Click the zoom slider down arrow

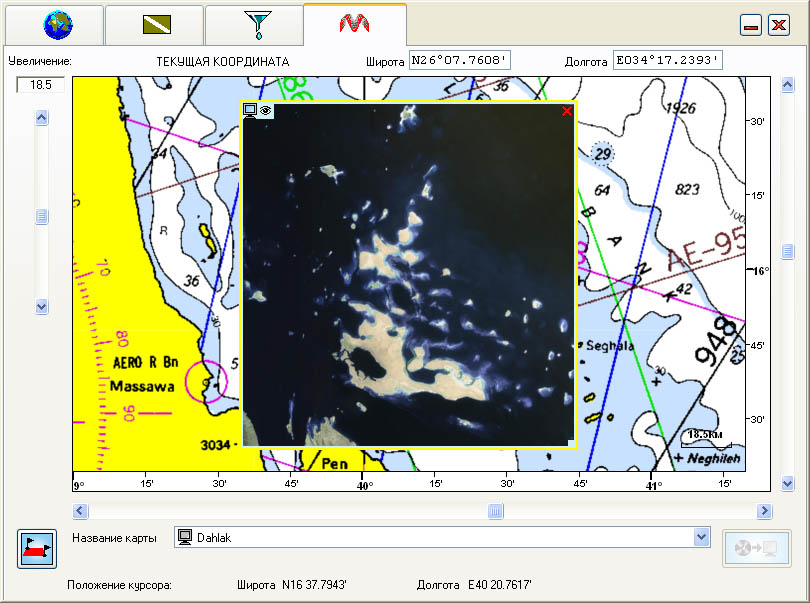(42, 306)
